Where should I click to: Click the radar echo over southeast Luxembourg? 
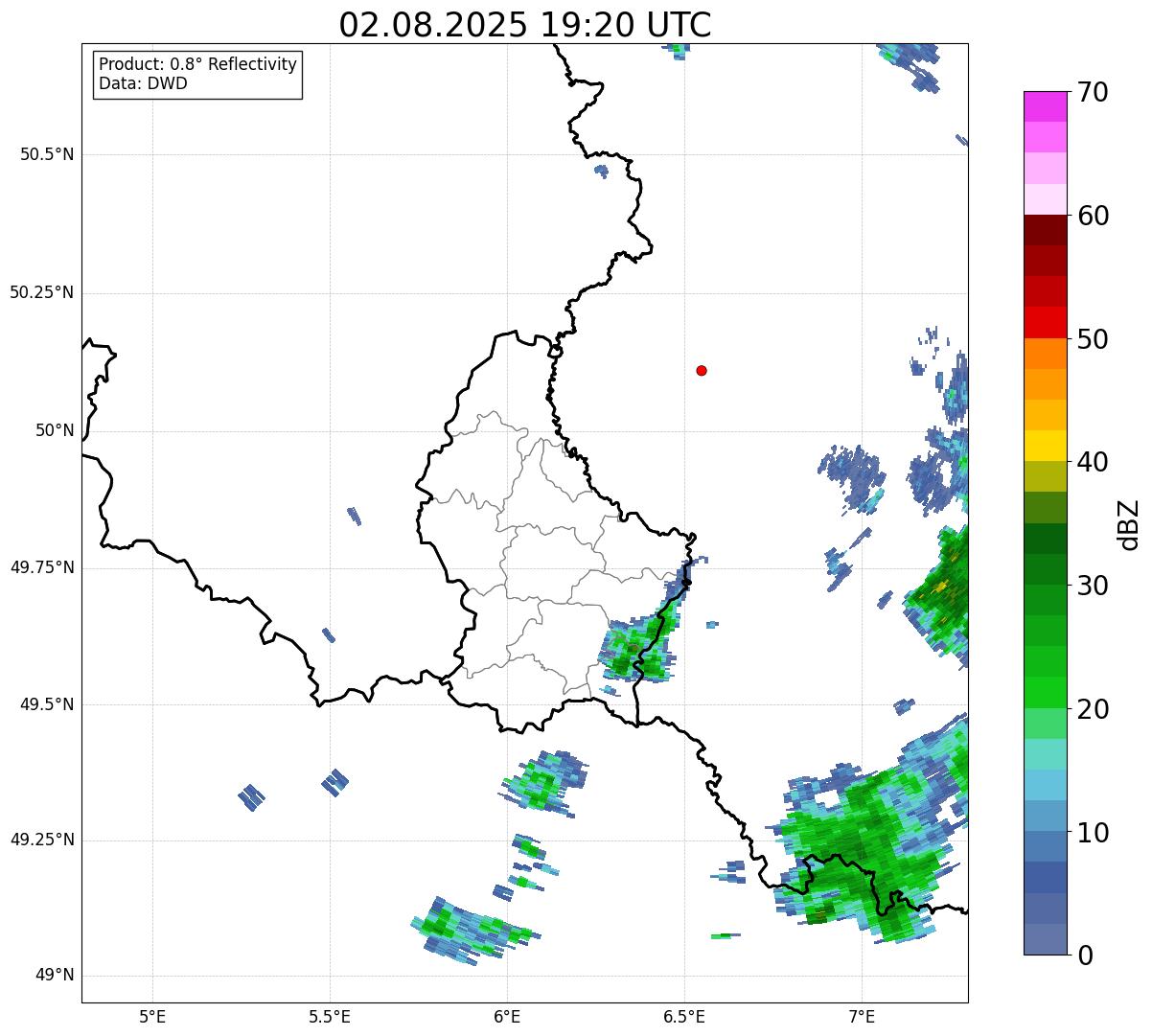pos(637,650)
